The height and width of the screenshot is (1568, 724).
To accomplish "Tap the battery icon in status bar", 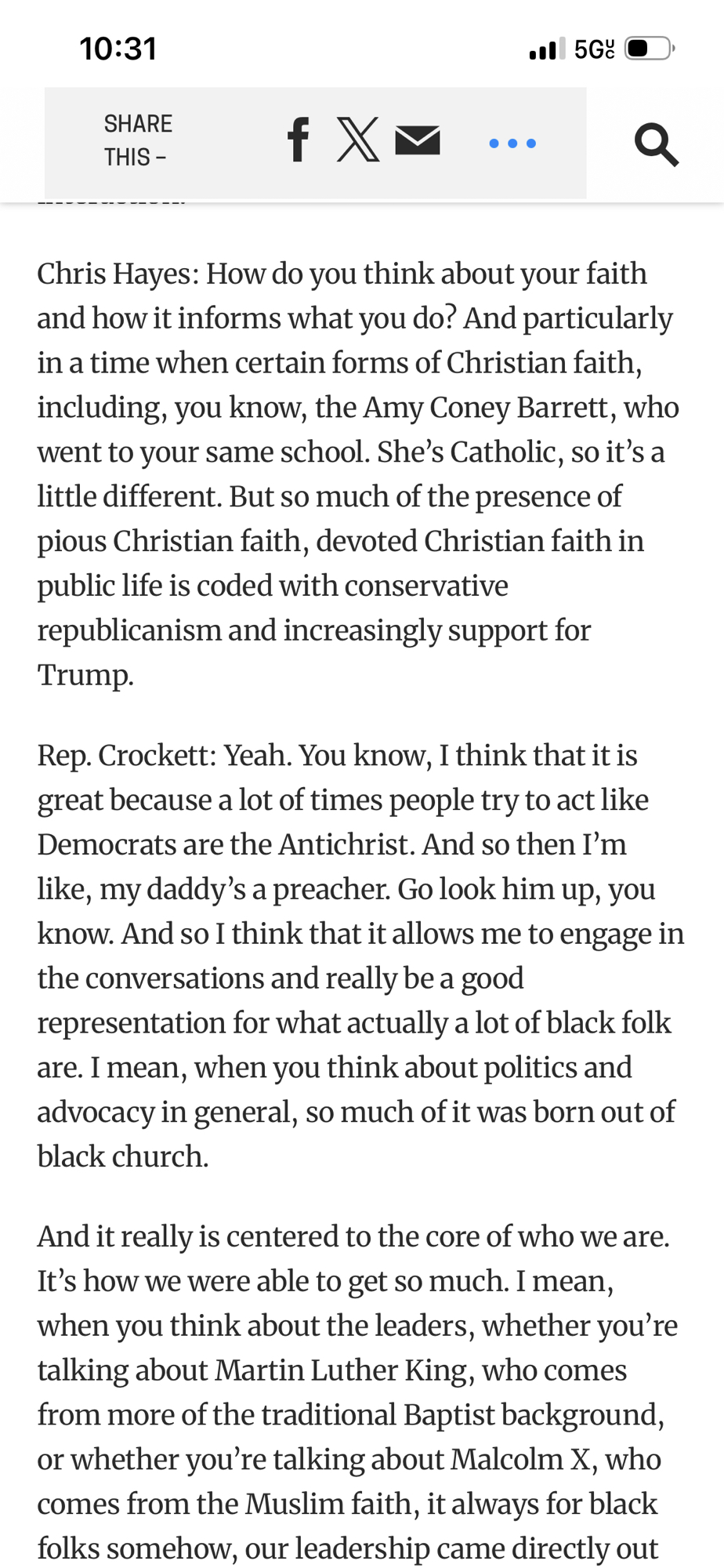I will [649, 49].
